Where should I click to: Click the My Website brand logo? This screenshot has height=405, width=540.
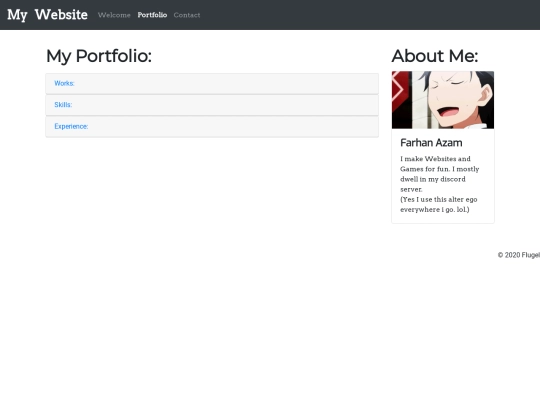[x=47, y=15]
